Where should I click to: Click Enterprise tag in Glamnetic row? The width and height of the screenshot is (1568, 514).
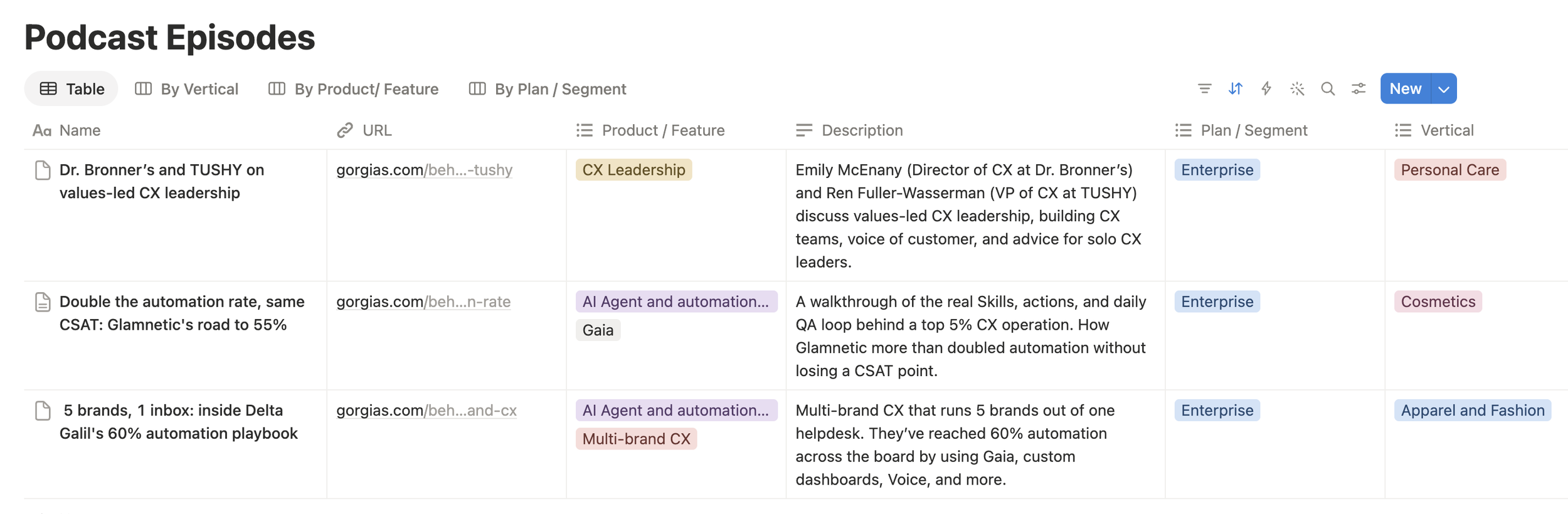(x=1217, y=302)
